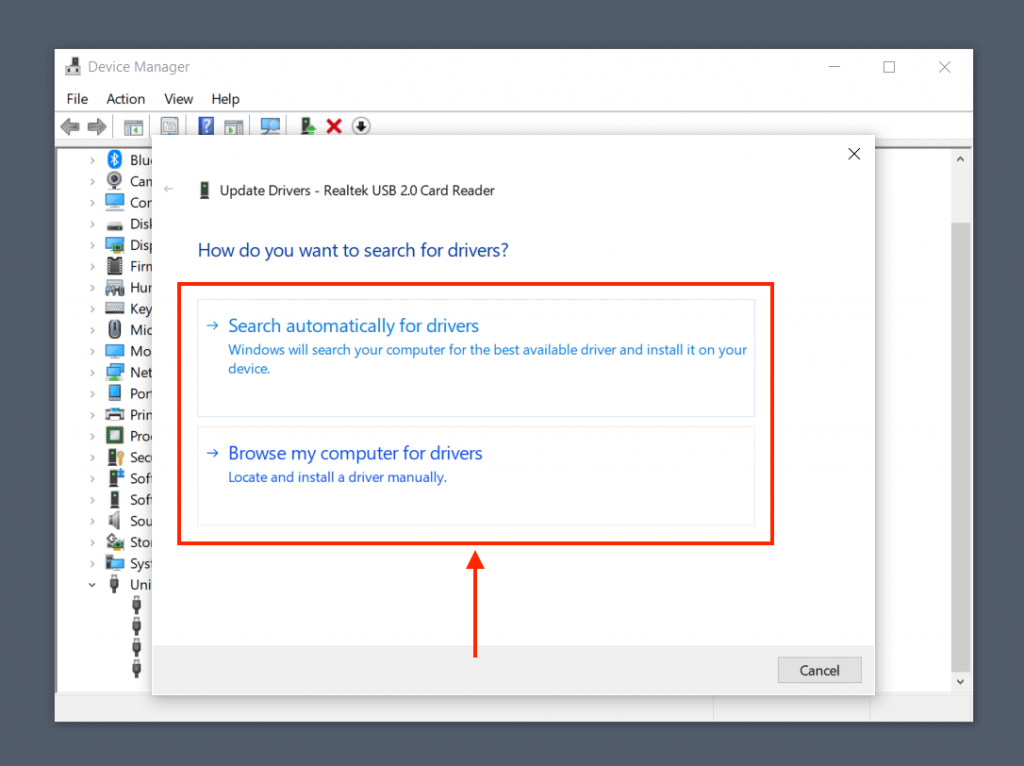Viewport: 1024px width, 766px height.
Task: Open the File menu
Action: [77, 99]
